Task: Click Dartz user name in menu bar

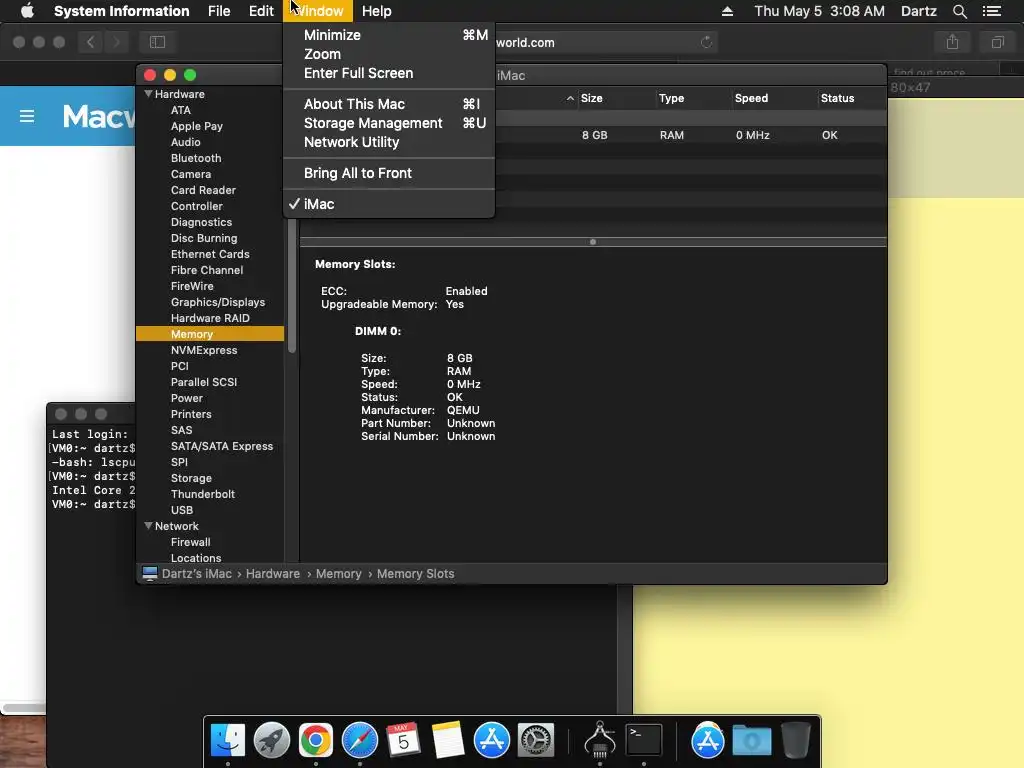Action: click(x=918, y=11)
